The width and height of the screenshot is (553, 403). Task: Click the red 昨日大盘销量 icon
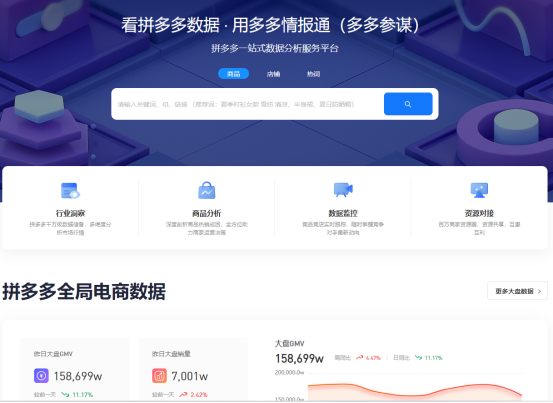coord(159,375)
